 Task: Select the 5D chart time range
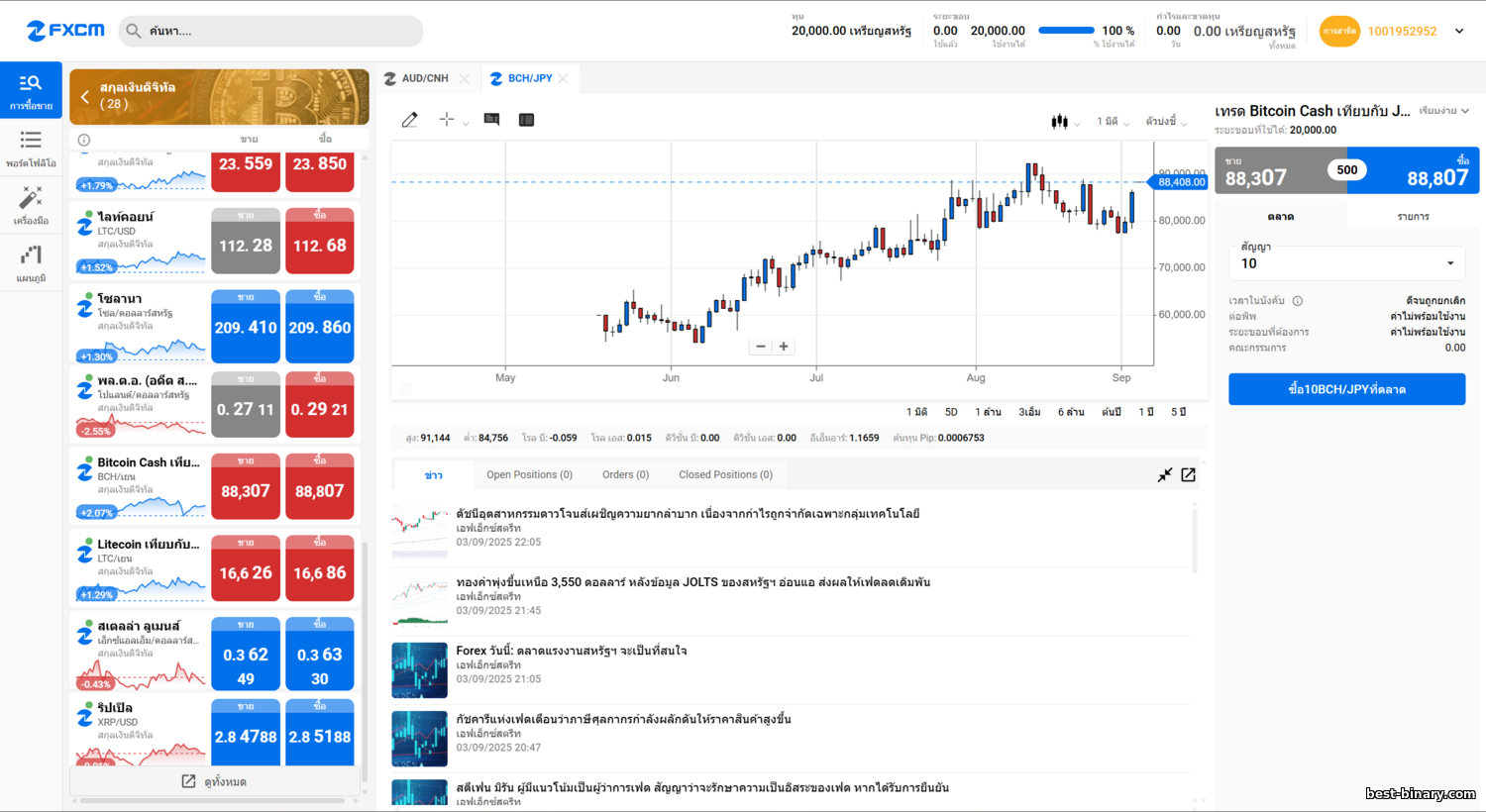coord(951,412)
